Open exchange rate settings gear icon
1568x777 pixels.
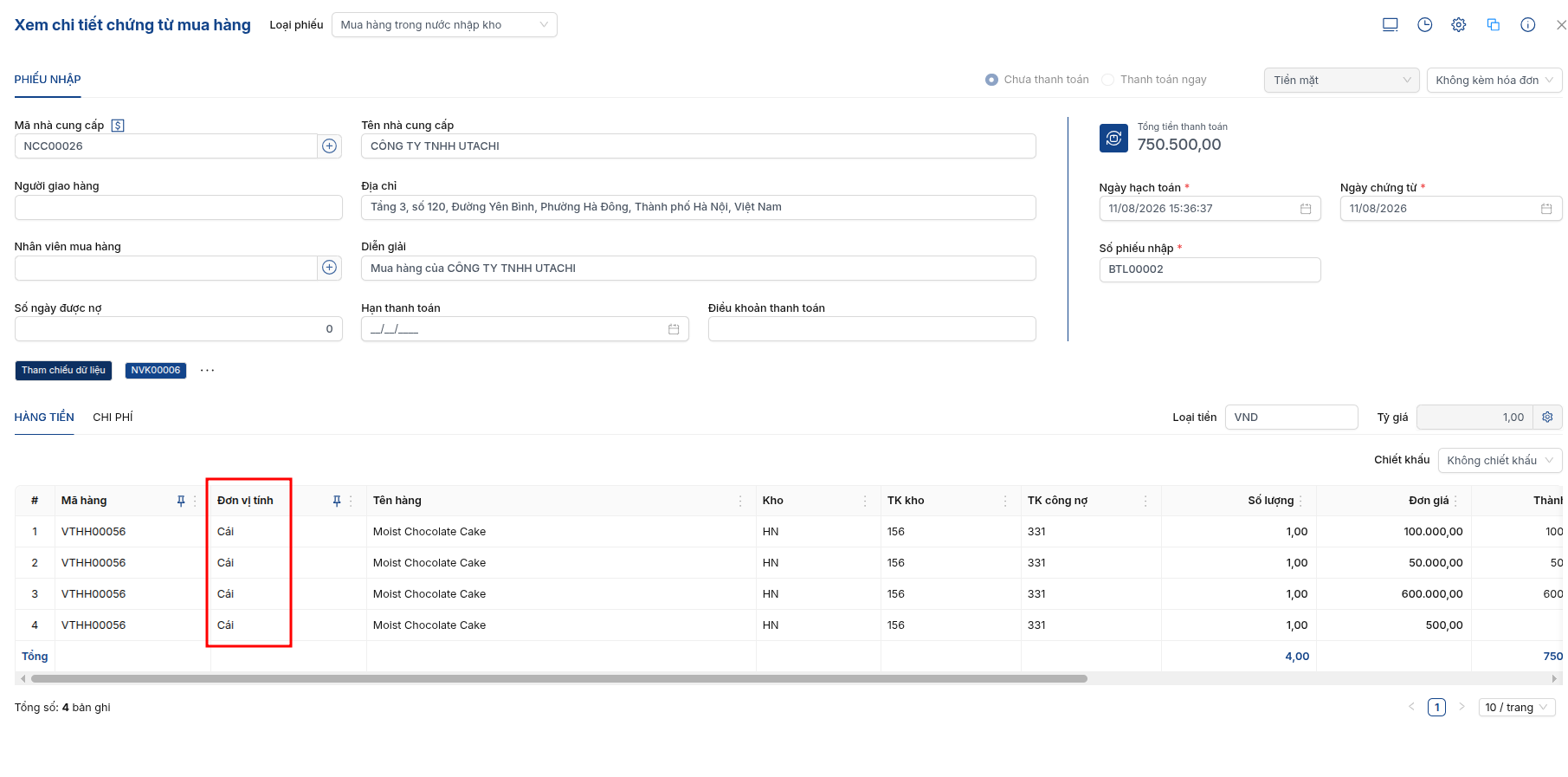pyautogui.click(x=1547, y=418)
